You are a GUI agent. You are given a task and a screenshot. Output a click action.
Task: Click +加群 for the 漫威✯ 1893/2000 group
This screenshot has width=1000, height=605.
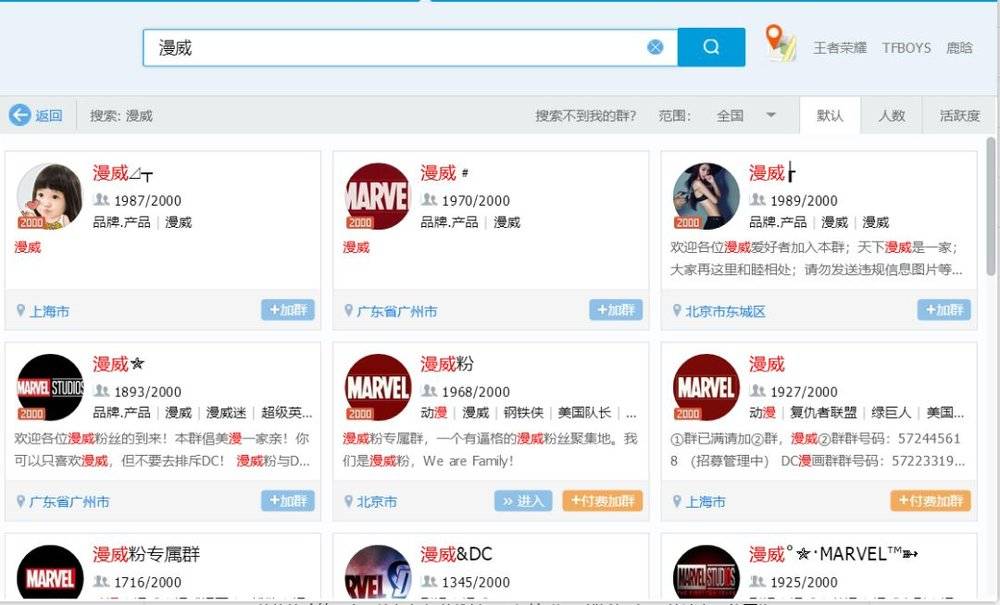click(x=288, y=500)
